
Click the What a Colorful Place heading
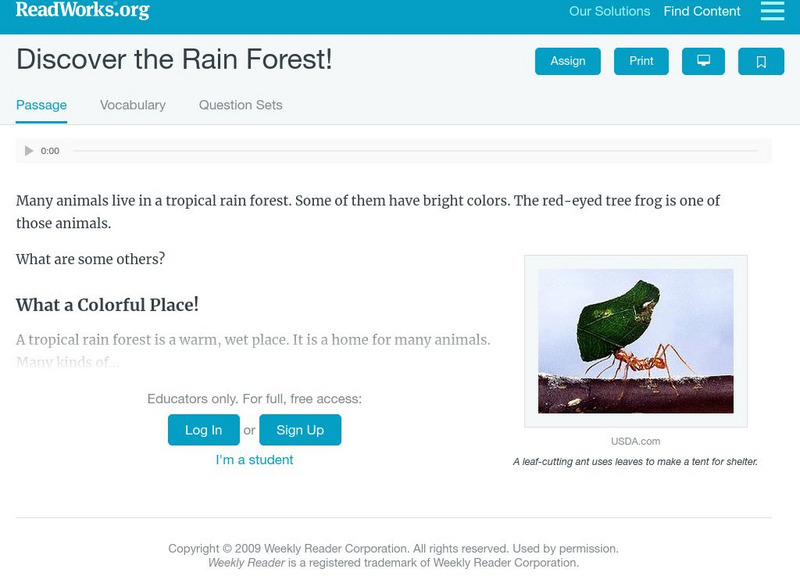pyautogui.click(x=107, y=305)
